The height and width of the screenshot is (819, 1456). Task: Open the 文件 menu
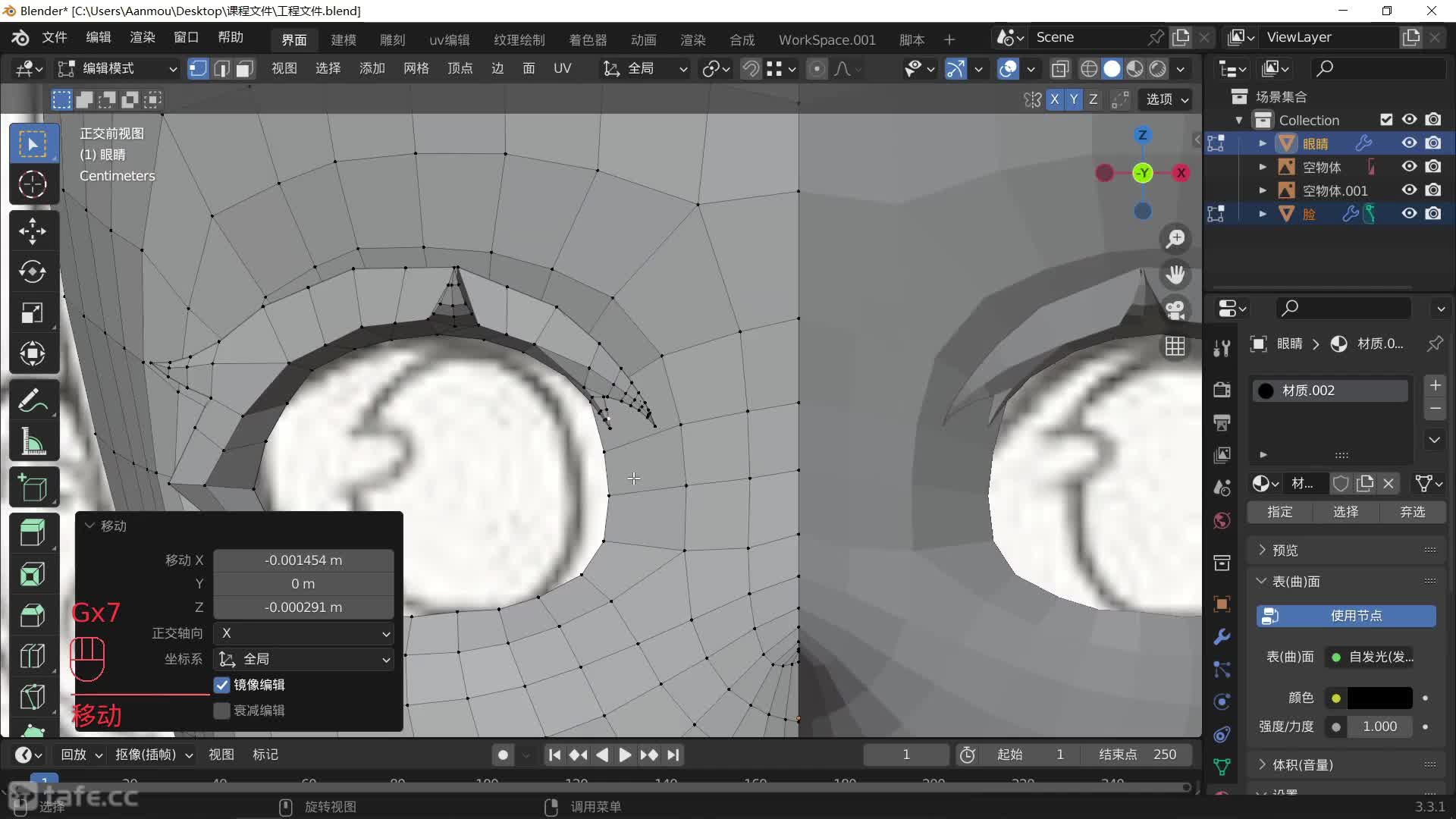[x=55, y=37]
